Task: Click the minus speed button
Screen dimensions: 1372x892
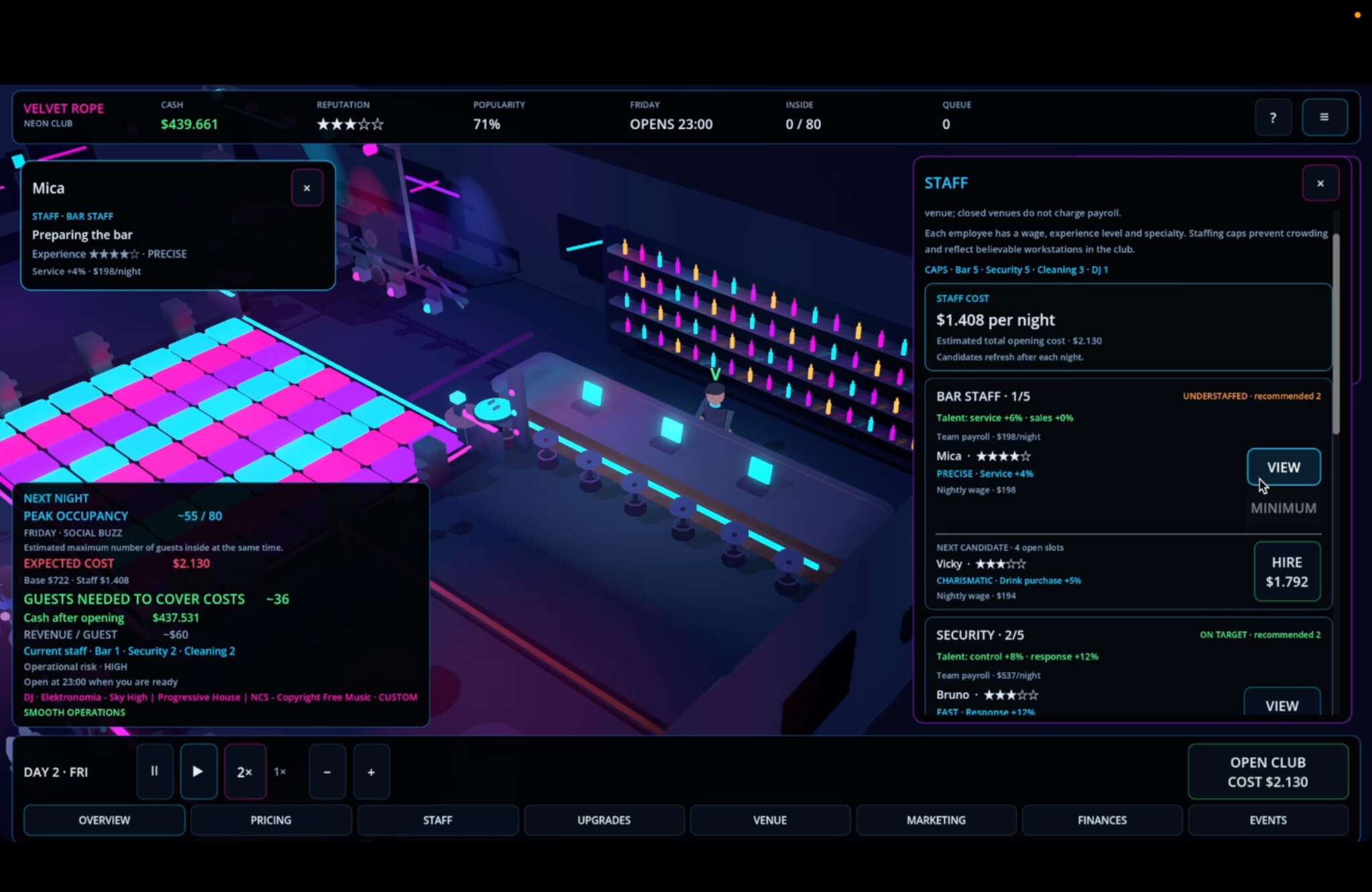Action: click(327, 771)
